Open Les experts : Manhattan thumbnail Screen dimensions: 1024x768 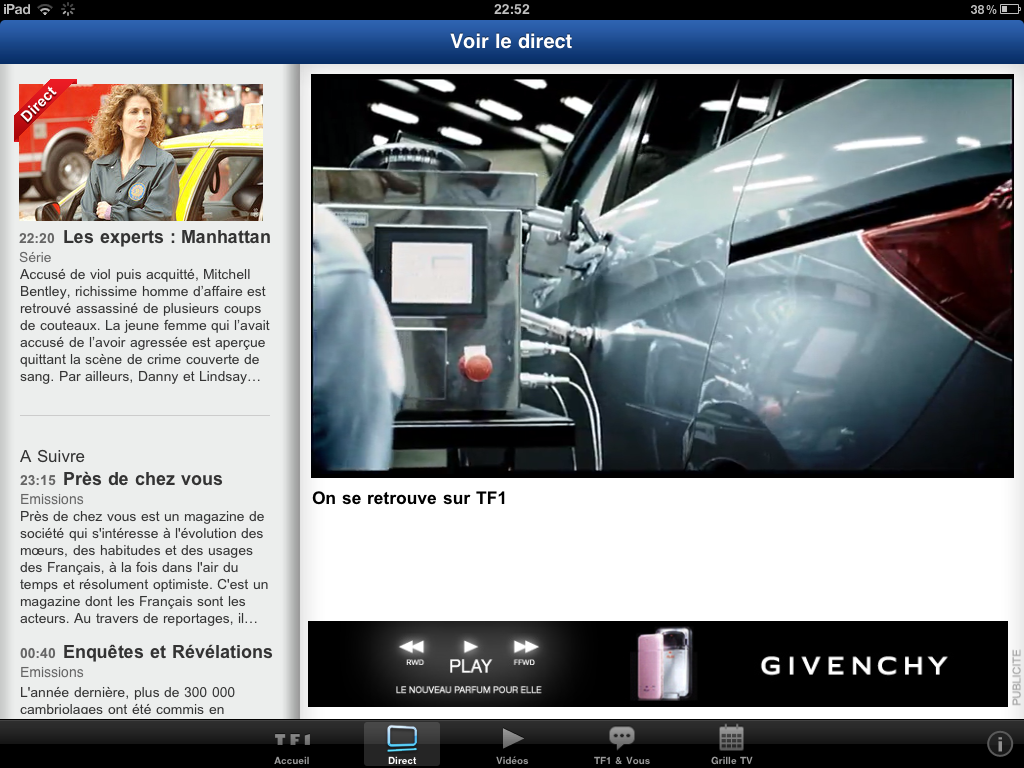coord(141,152)
